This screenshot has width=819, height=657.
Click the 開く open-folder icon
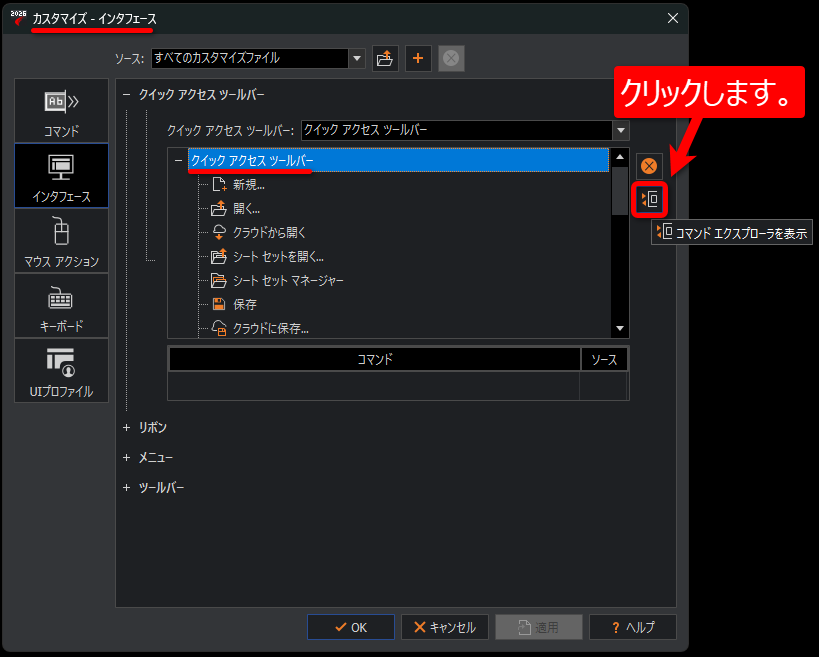tap(219, 208)
